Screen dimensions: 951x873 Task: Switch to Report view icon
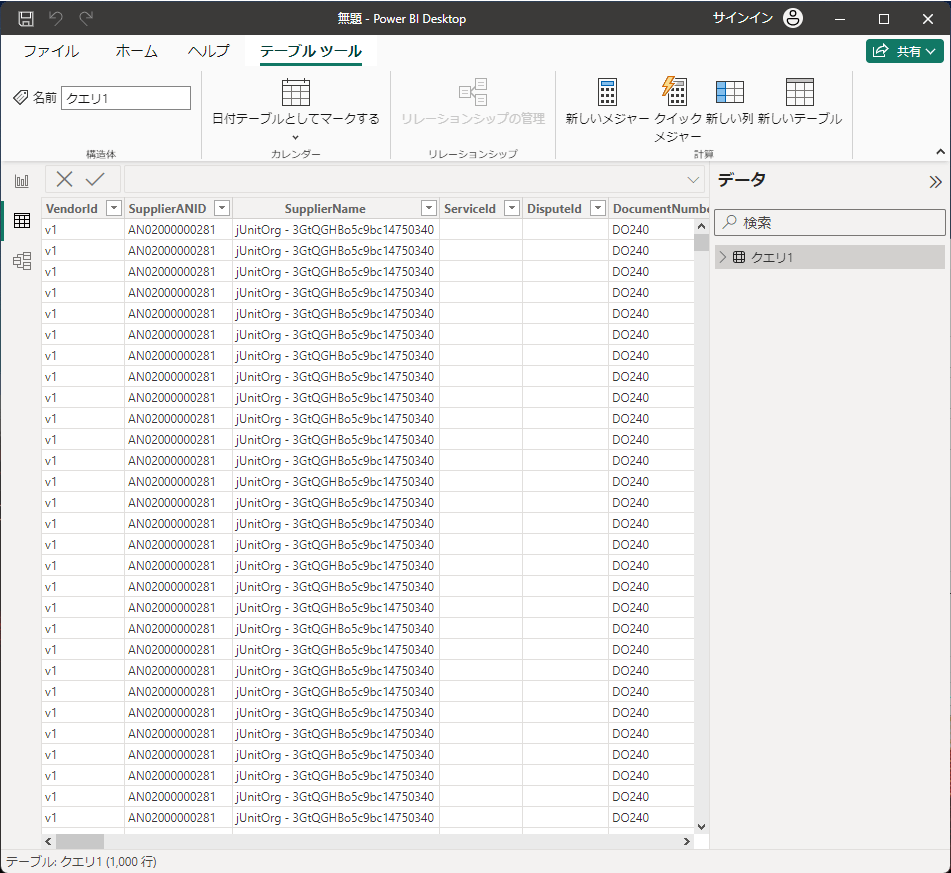pyautogui.click(x=22, y=181)
